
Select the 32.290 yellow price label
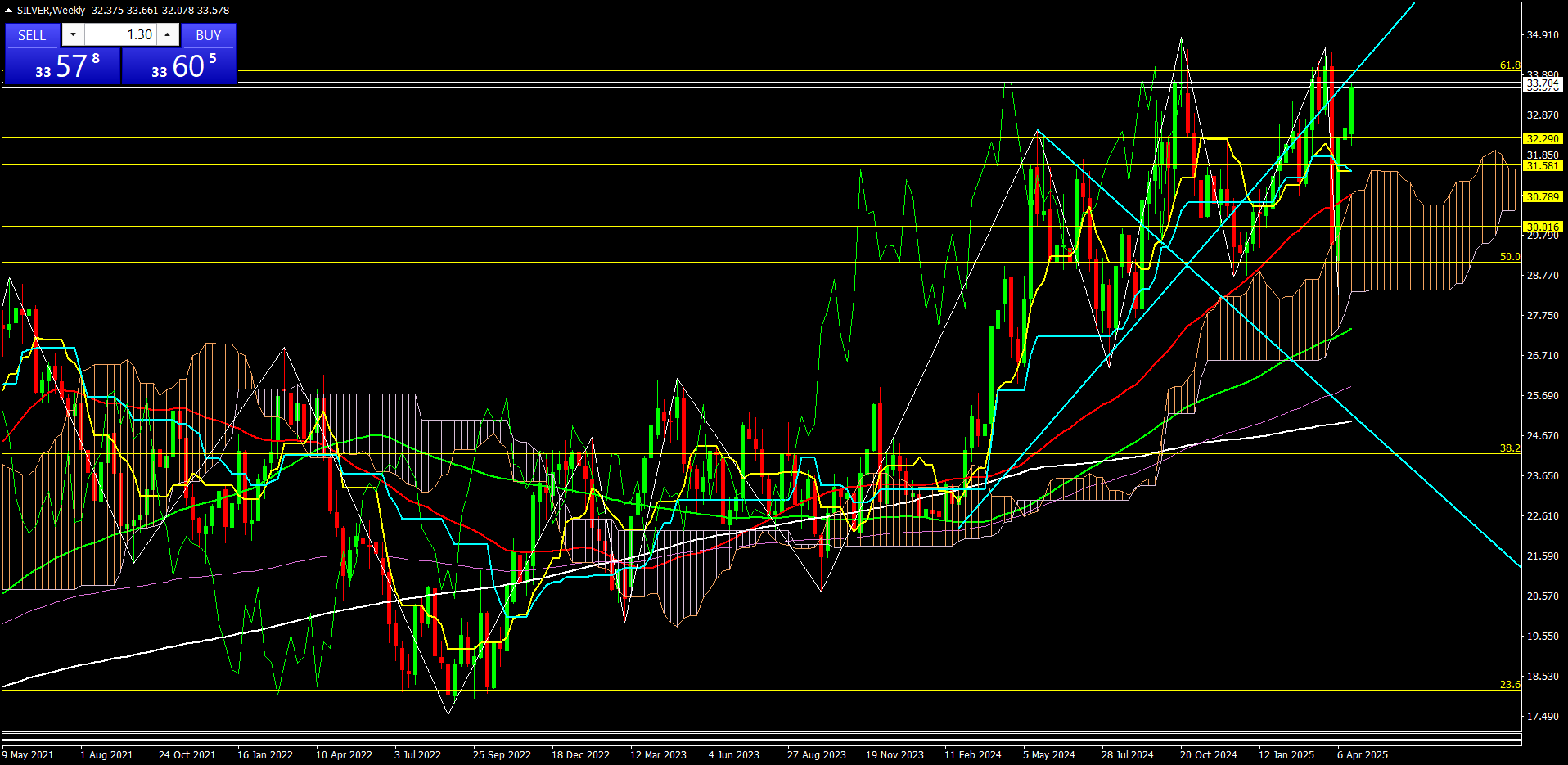pyautogui.click(x=1543, y=139)
